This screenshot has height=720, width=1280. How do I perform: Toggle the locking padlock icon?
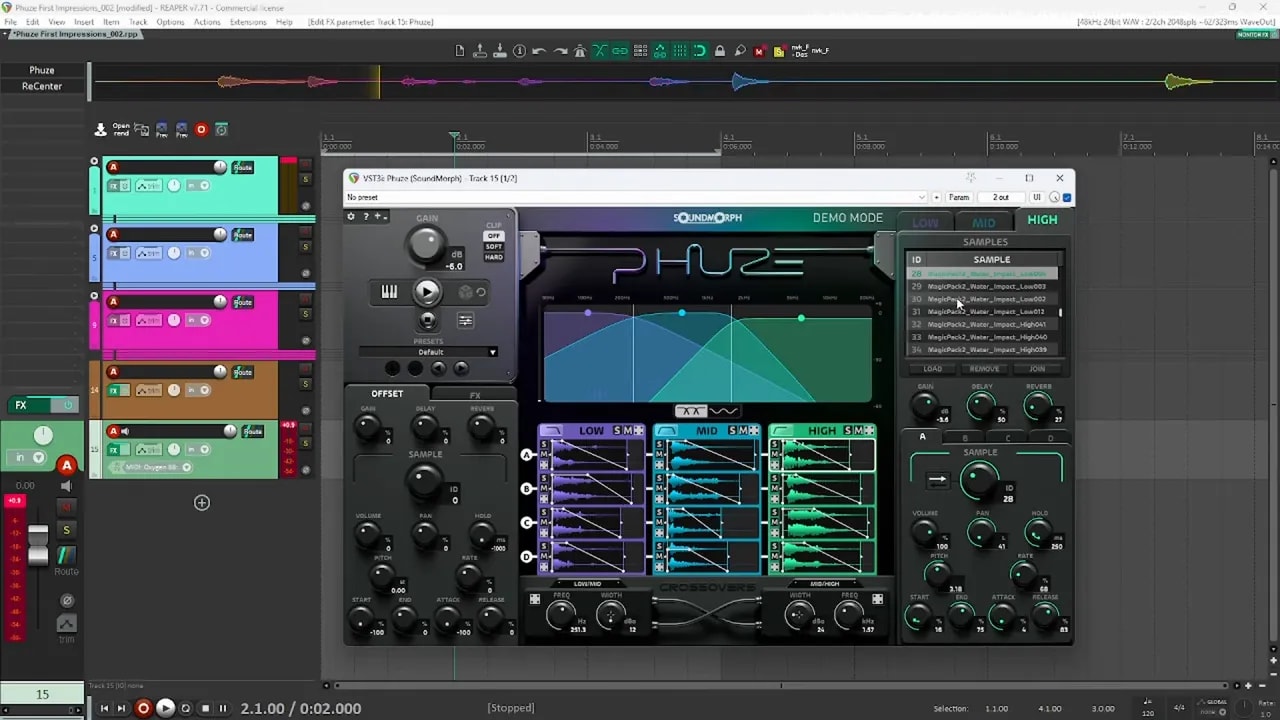(720, 51)
